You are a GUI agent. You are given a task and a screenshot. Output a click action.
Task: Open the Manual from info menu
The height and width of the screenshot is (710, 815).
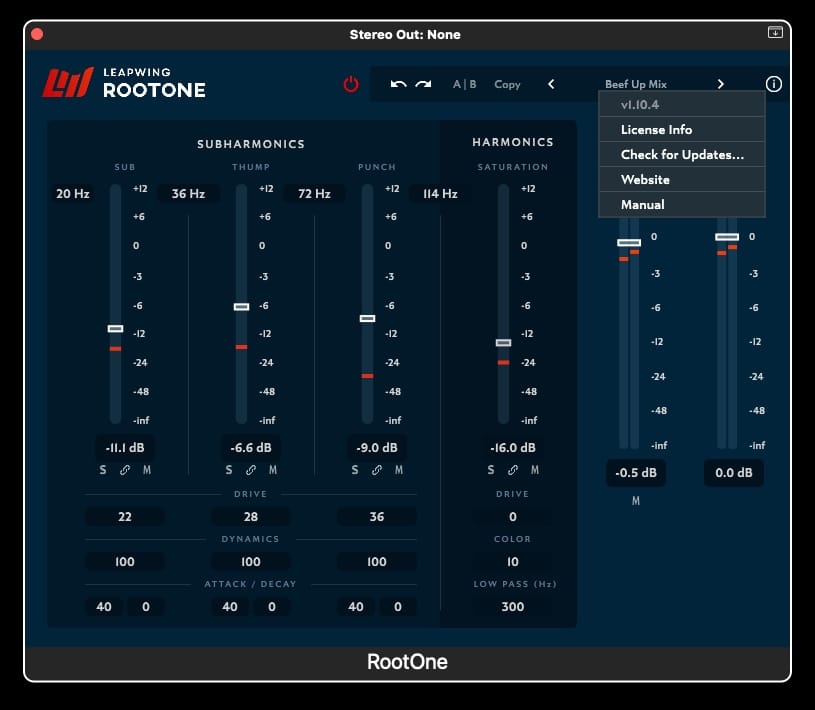tap(682, 204)
